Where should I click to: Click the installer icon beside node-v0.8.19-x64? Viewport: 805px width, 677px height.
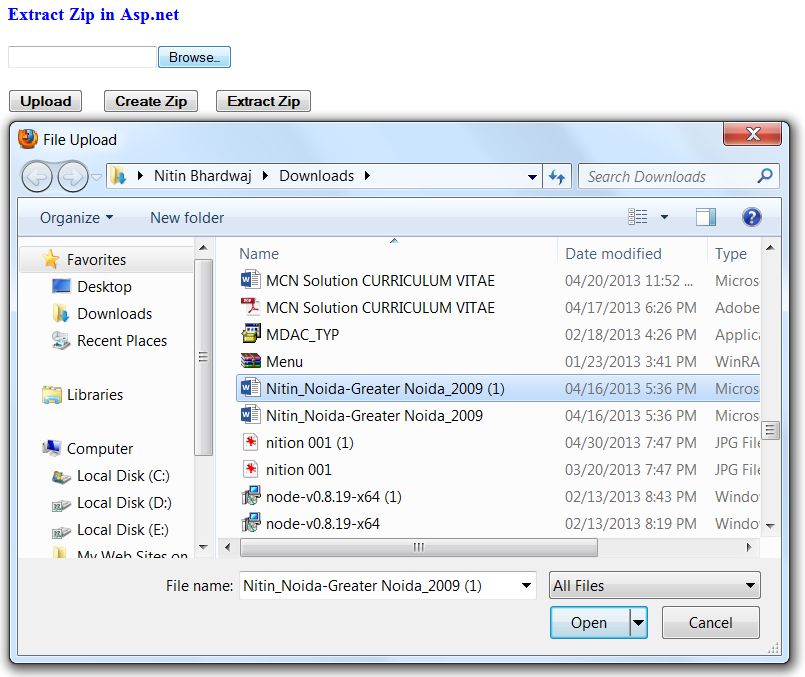tap(250, 523)
